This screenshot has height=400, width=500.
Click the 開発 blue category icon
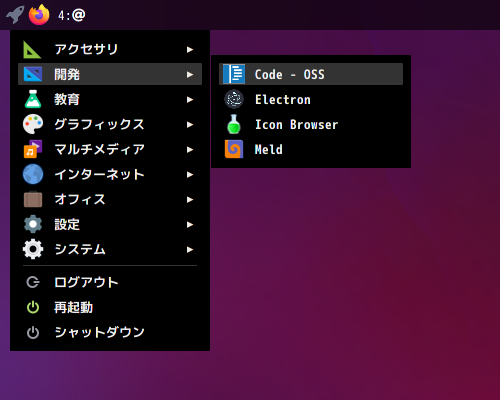33,74
